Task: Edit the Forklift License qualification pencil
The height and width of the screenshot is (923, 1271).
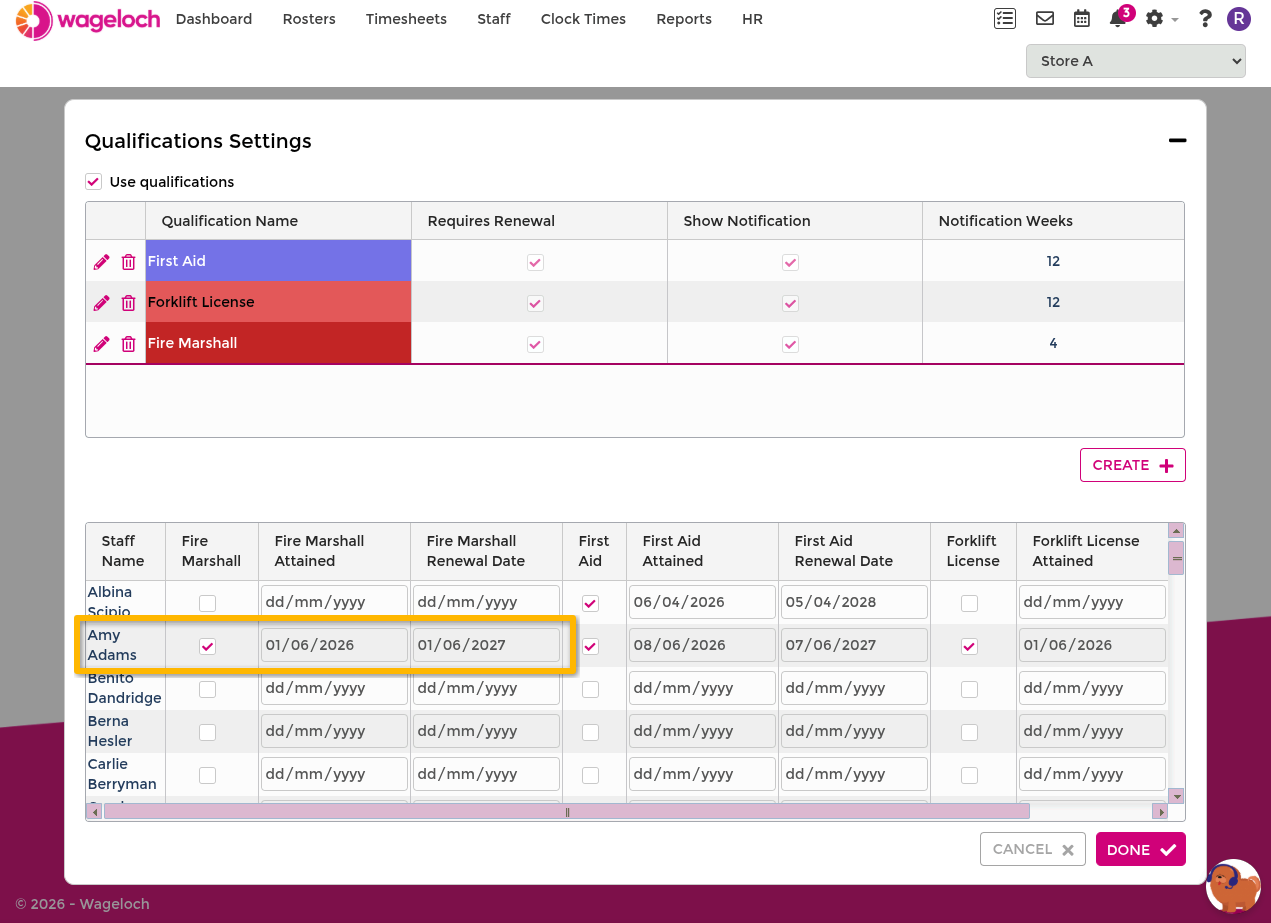Action: click(101, 303)
